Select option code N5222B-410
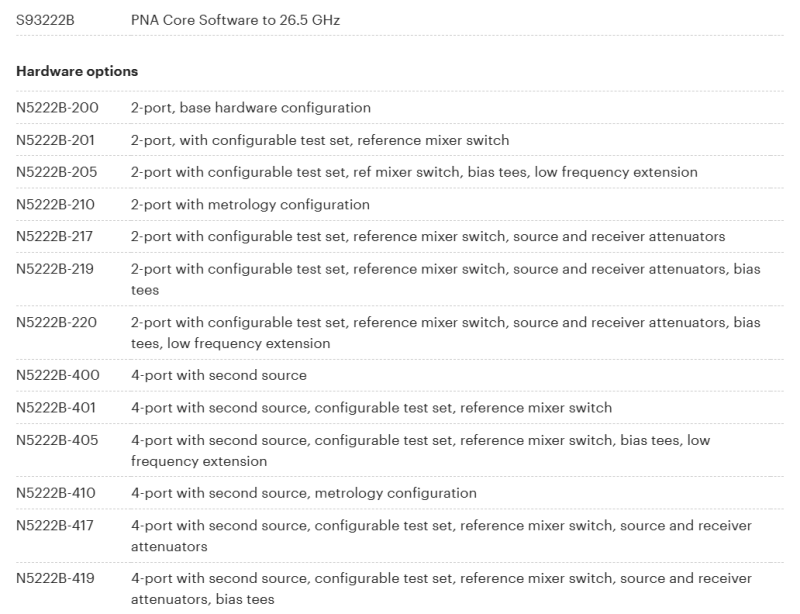Screen dimensions: 800x614 tap(56, 493)
